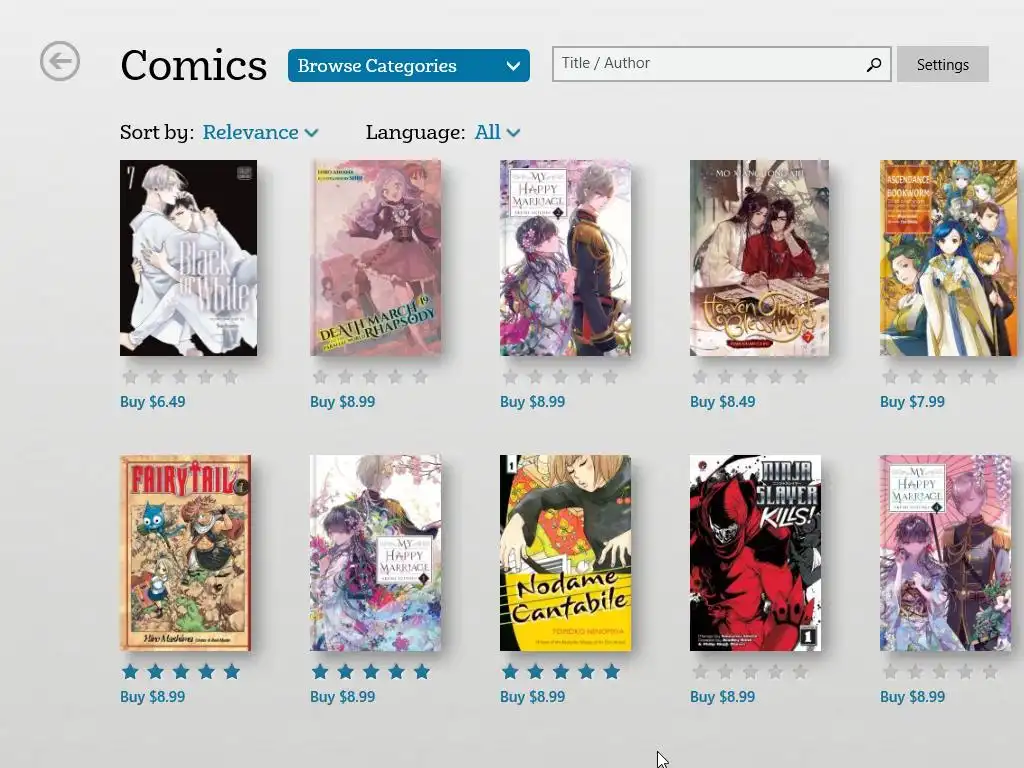Click the empty stars under Death March Rhapsody
Image resolution: width=1024 pixels, height=768 pixels.
[x=370, y=377]
